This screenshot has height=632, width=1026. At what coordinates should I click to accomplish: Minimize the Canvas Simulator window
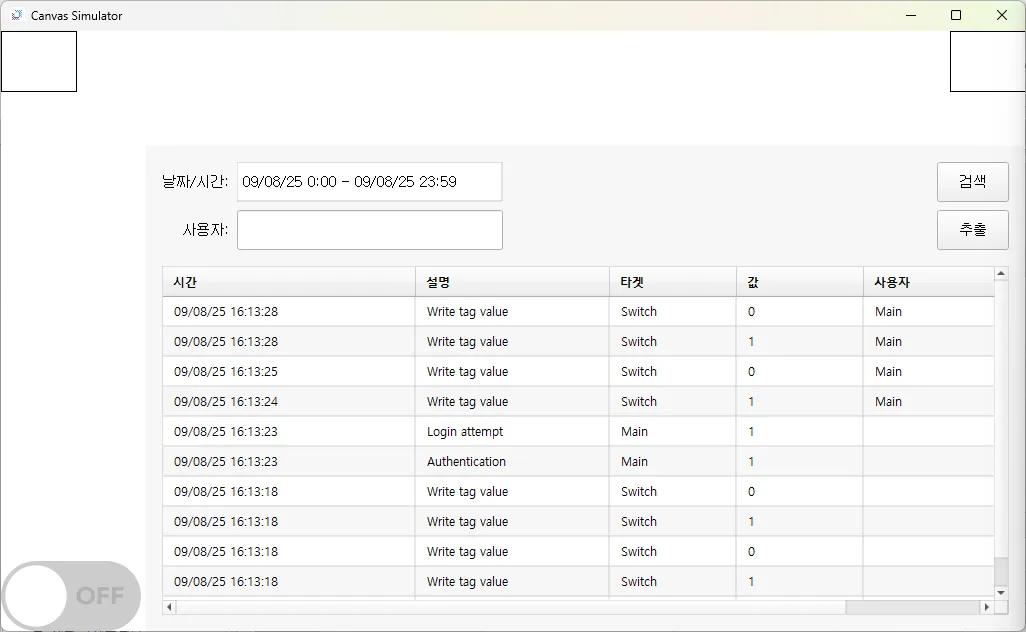pos(910,15)
